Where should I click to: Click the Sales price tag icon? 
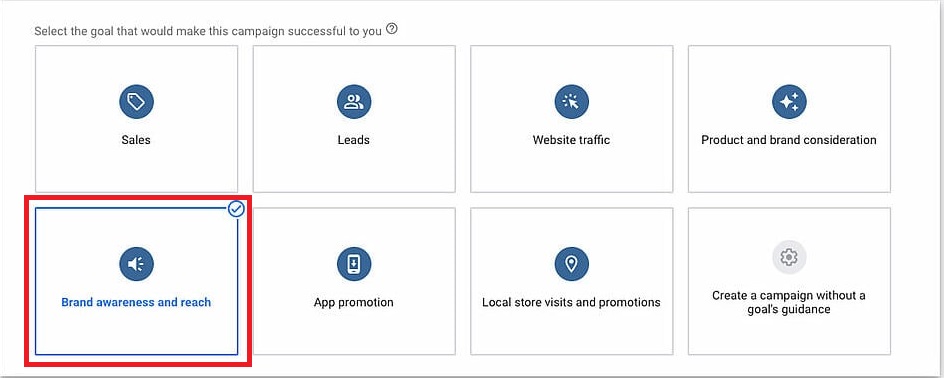click(137, 101)
